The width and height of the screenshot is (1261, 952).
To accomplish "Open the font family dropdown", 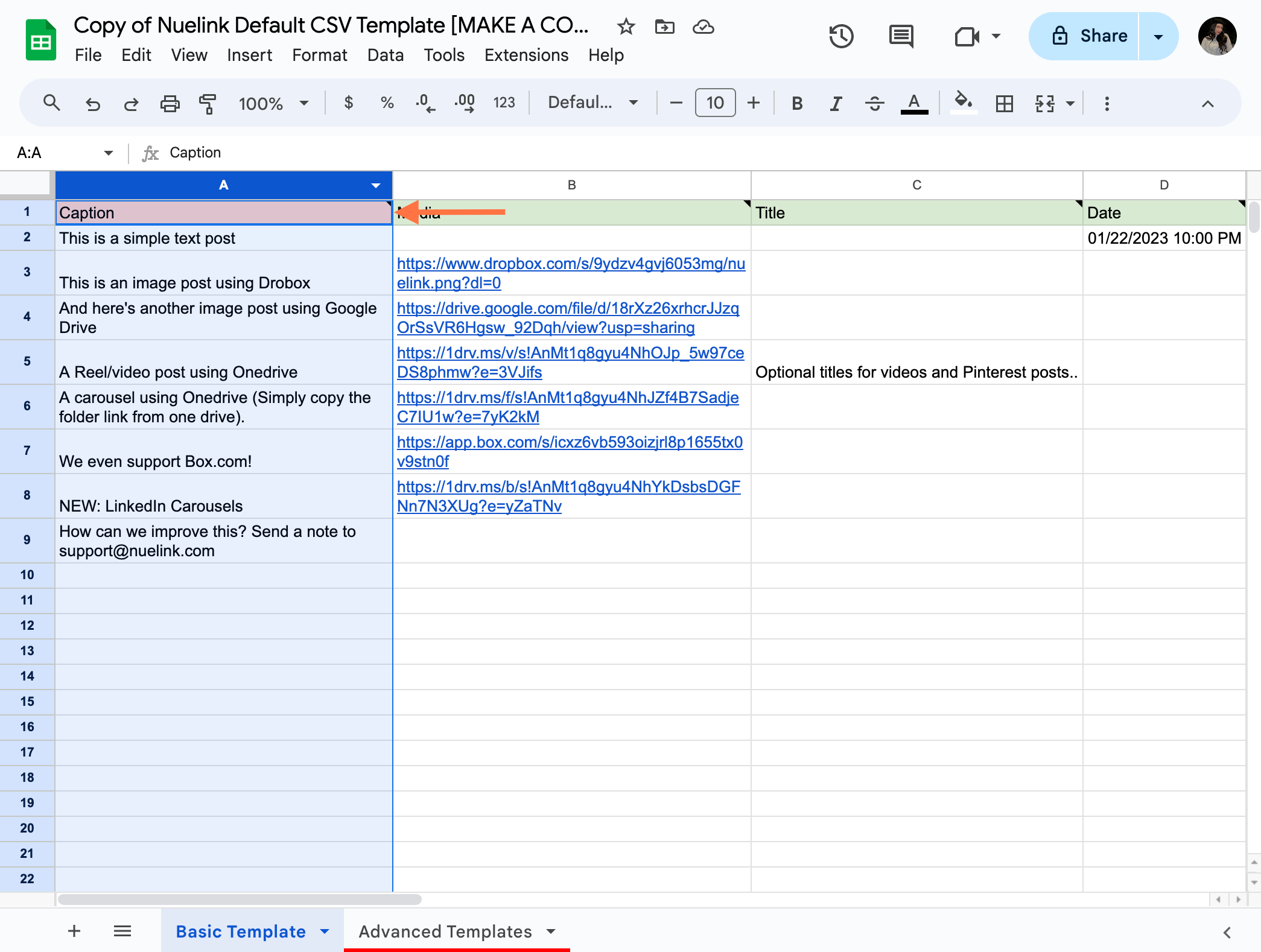I will [x=593, y=103].
